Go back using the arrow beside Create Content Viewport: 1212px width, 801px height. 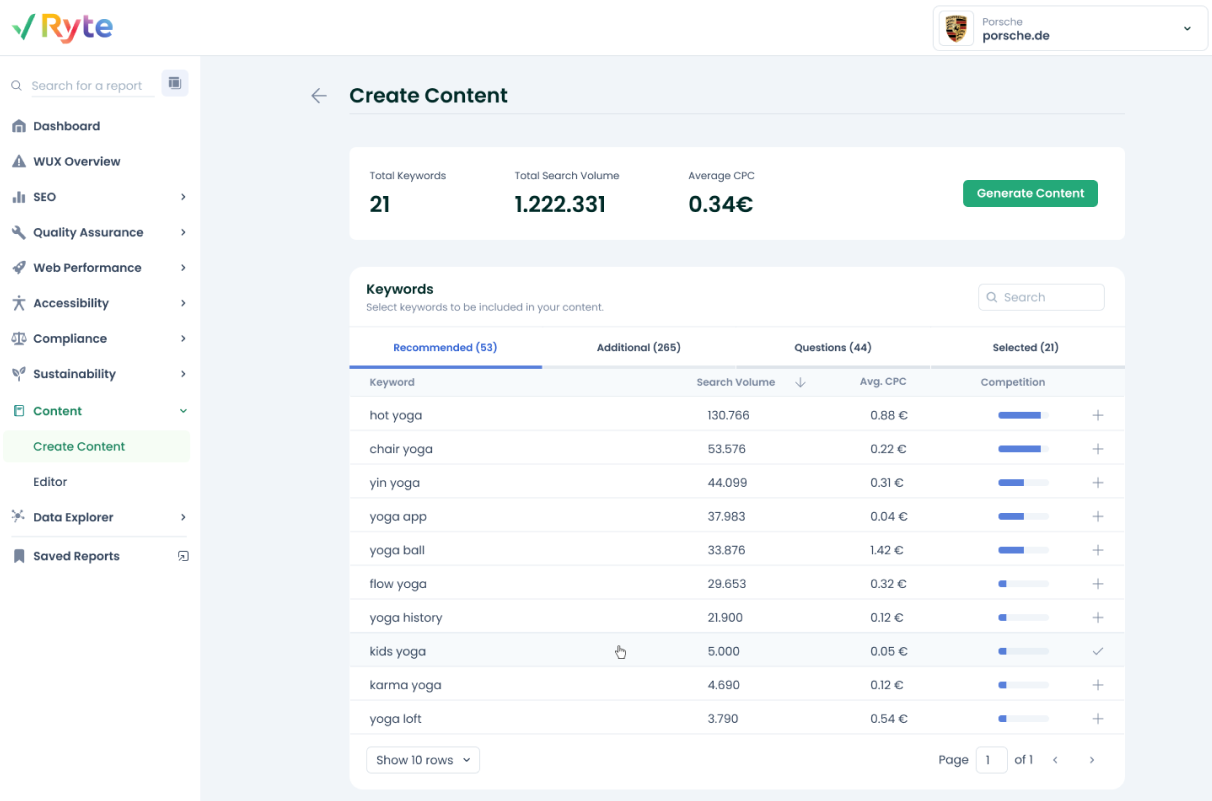[318, 96]
